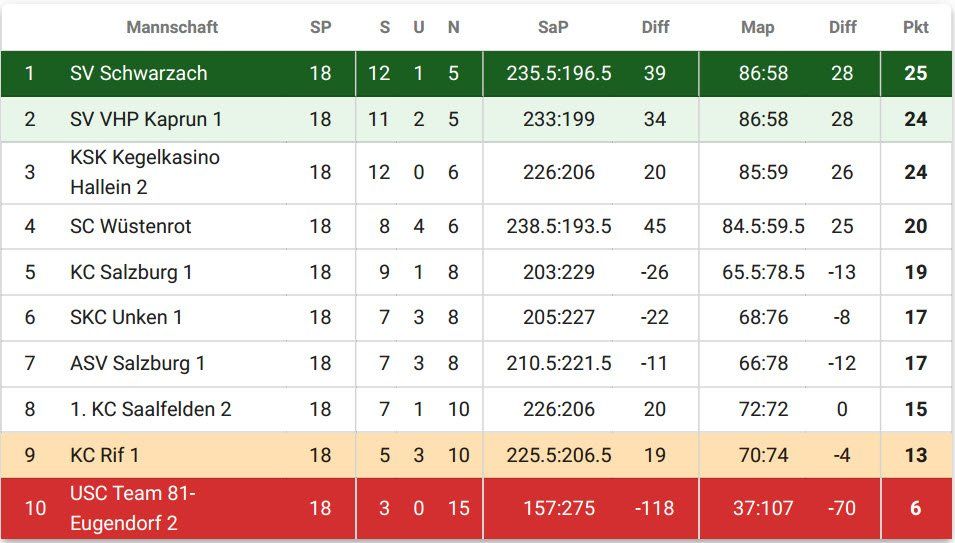Sort by the Pkt column header
This screenshot has height=543, width=955.
915,27
